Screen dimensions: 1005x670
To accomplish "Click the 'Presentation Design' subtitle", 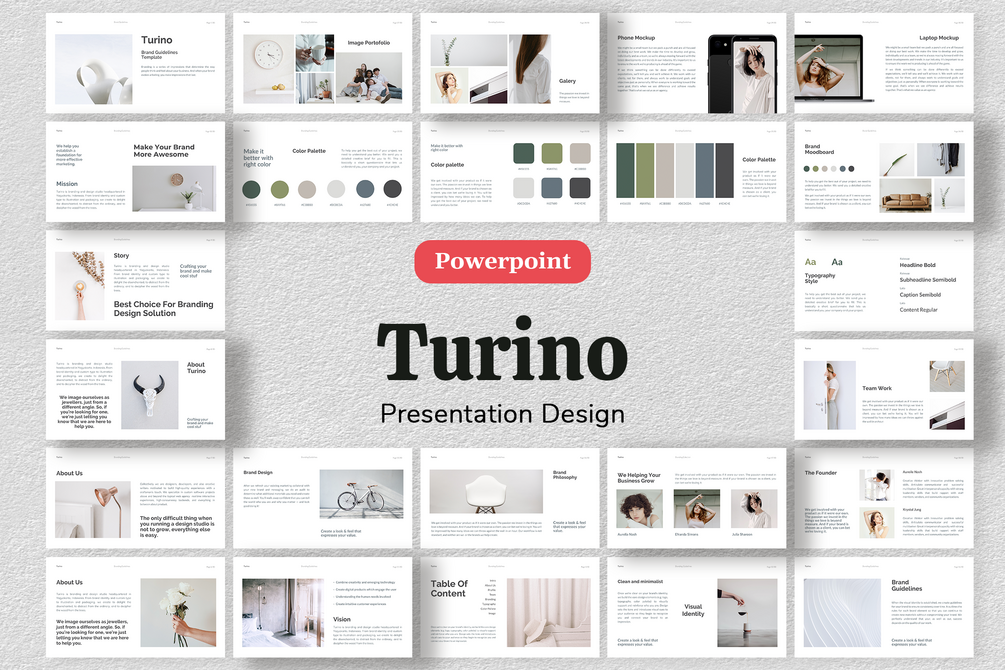I will pyautogui.click(x=502, y=414).
